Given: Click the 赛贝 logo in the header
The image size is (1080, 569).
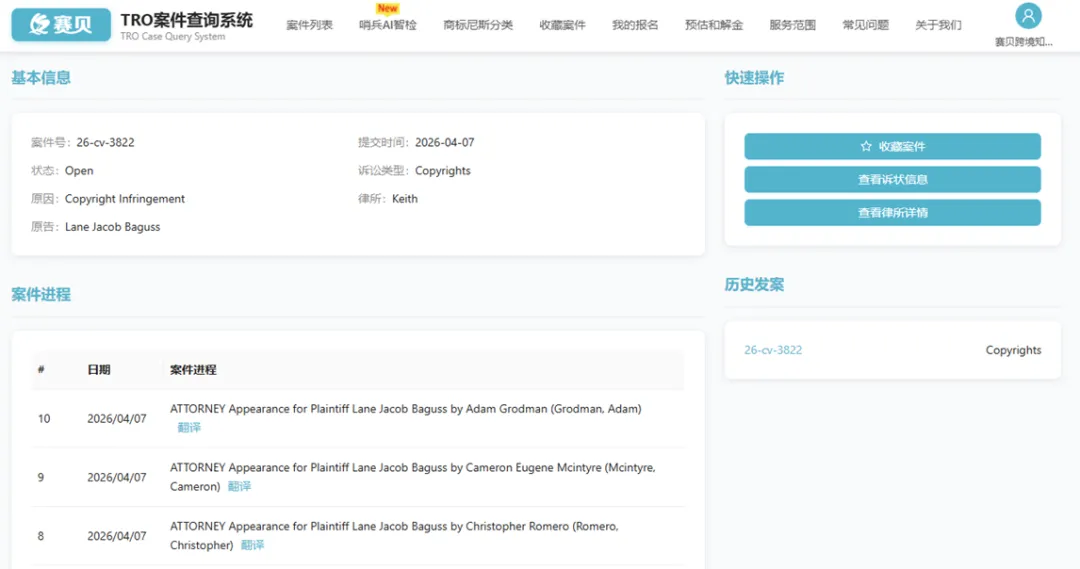Looking at the screenshot, I should click(61, 25).
